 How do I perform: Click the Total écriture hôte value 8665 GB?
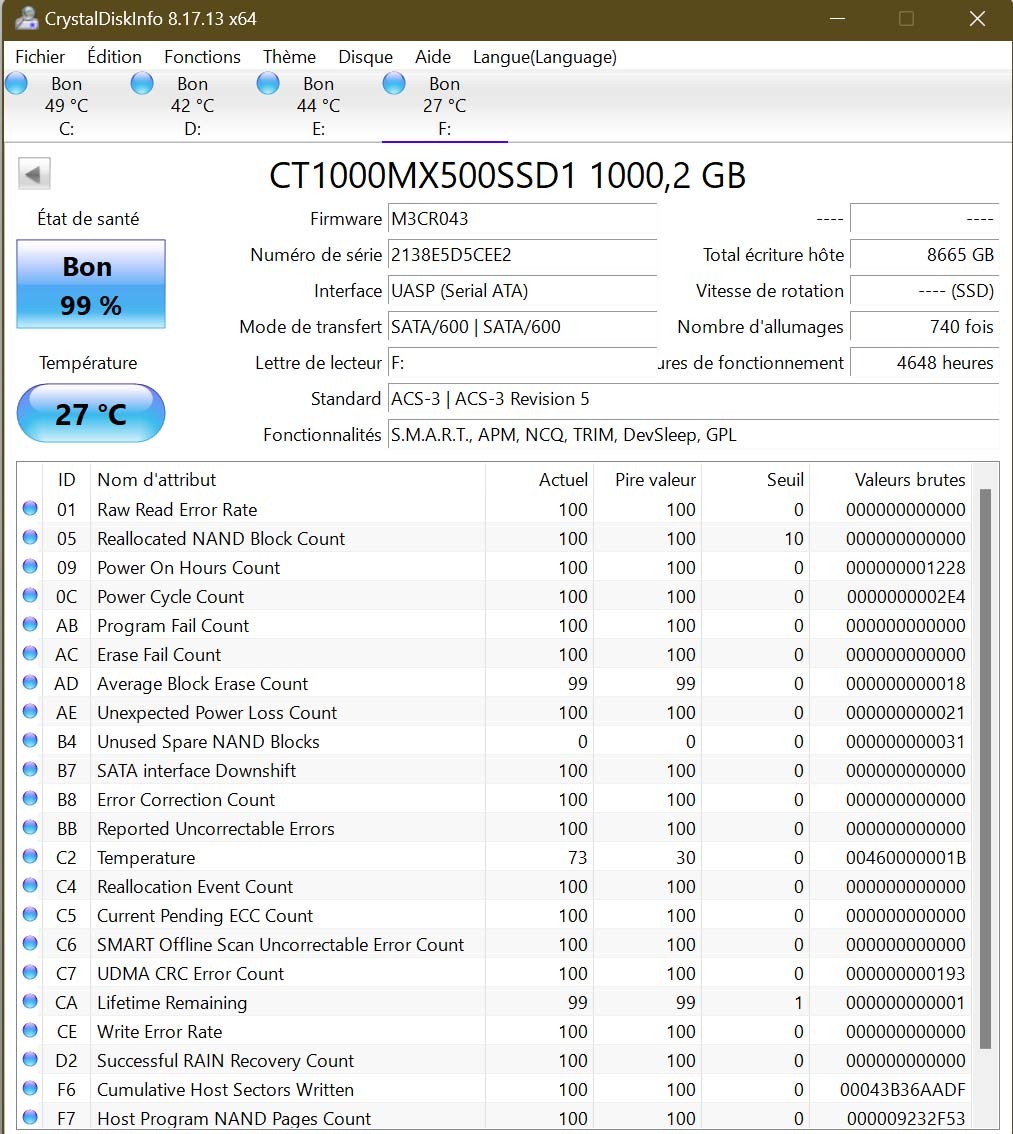924,255
